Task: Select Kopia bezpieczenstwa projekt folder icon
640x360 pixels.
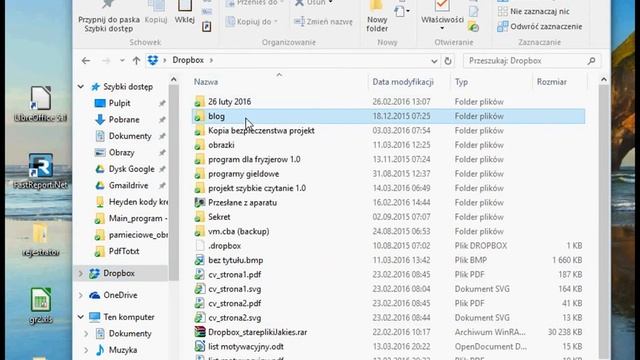Action: tap(199, 131)
